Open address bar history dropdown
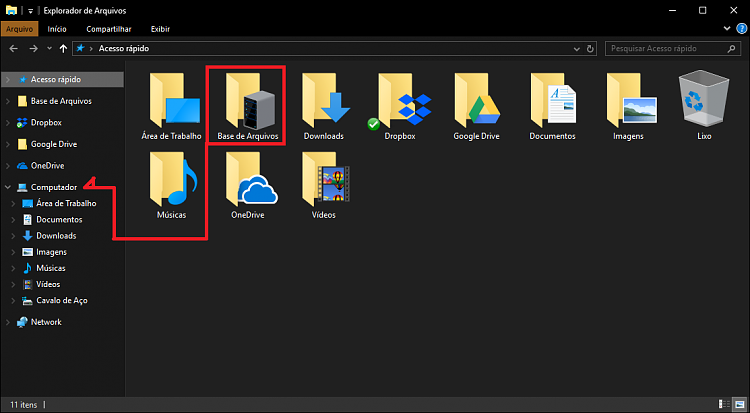The image size is (750, 413). click(576, 49)
